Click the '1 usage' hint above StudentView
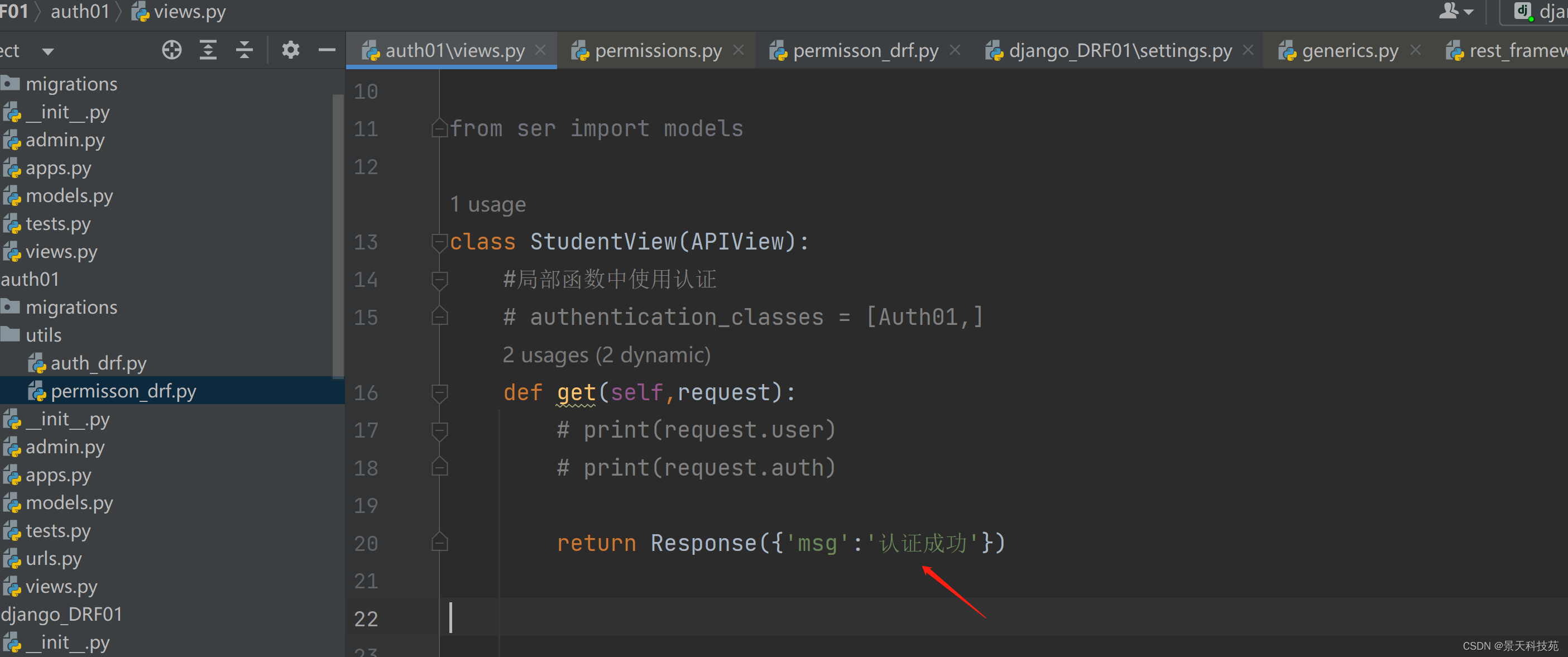Image resolution: width=1568 pixels, height=657 pixels. [x=487, y=205]
